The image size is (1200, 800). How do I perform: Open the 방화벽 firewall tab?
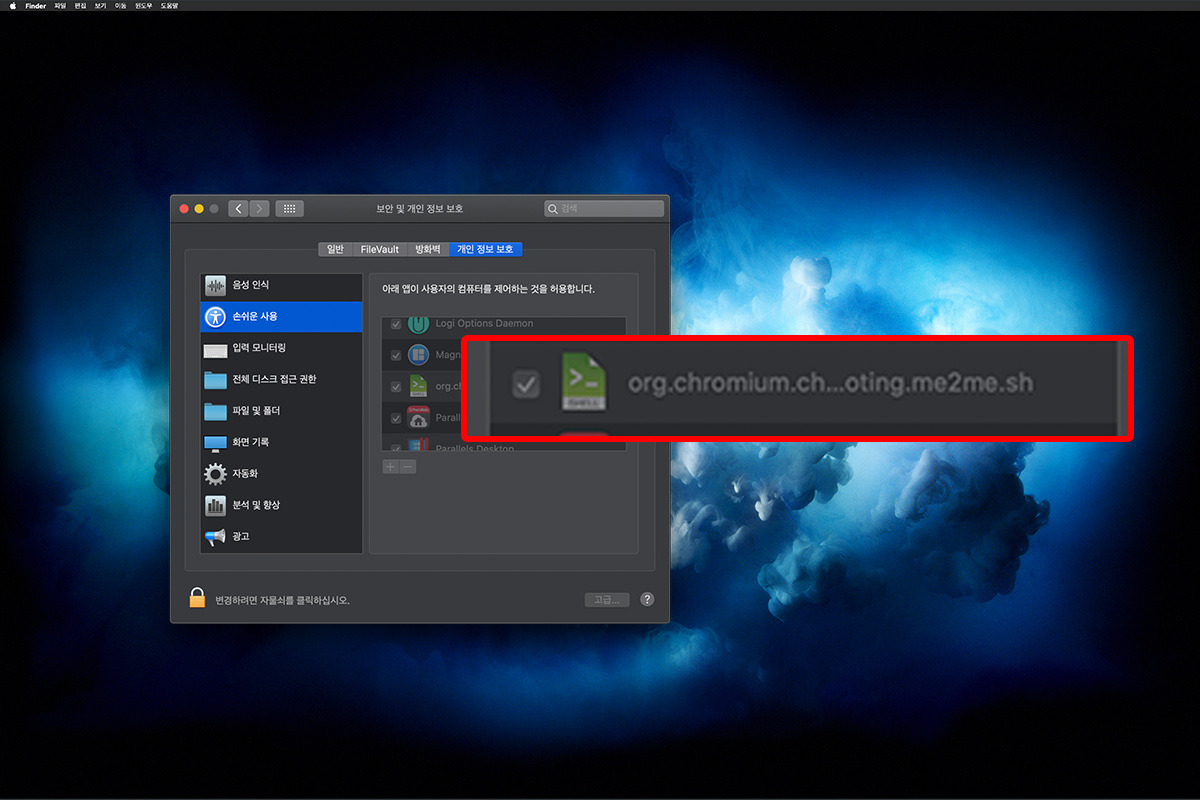[x=429, y=249]
